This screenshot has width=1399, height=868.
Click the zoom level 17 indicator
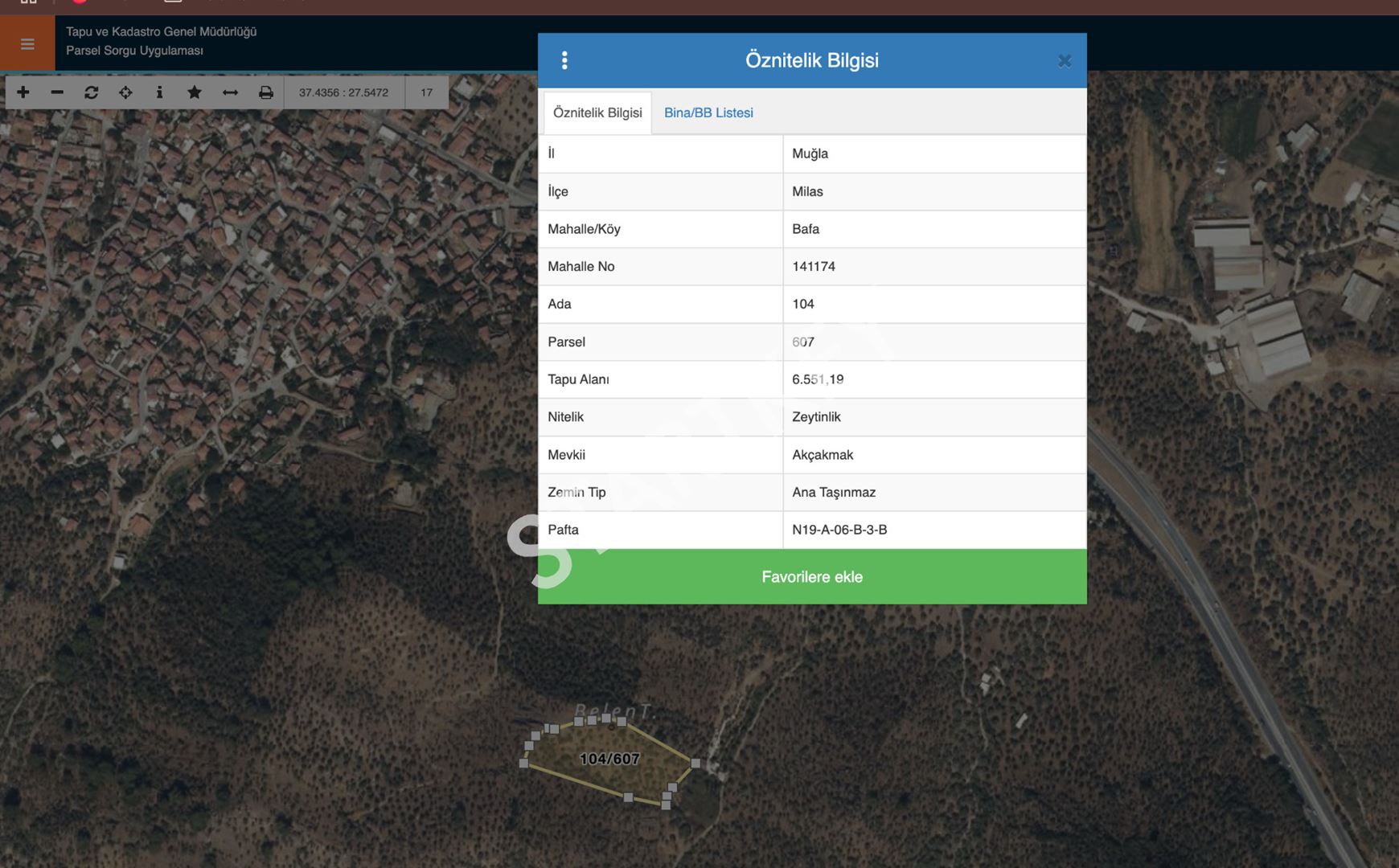point(426,92)
